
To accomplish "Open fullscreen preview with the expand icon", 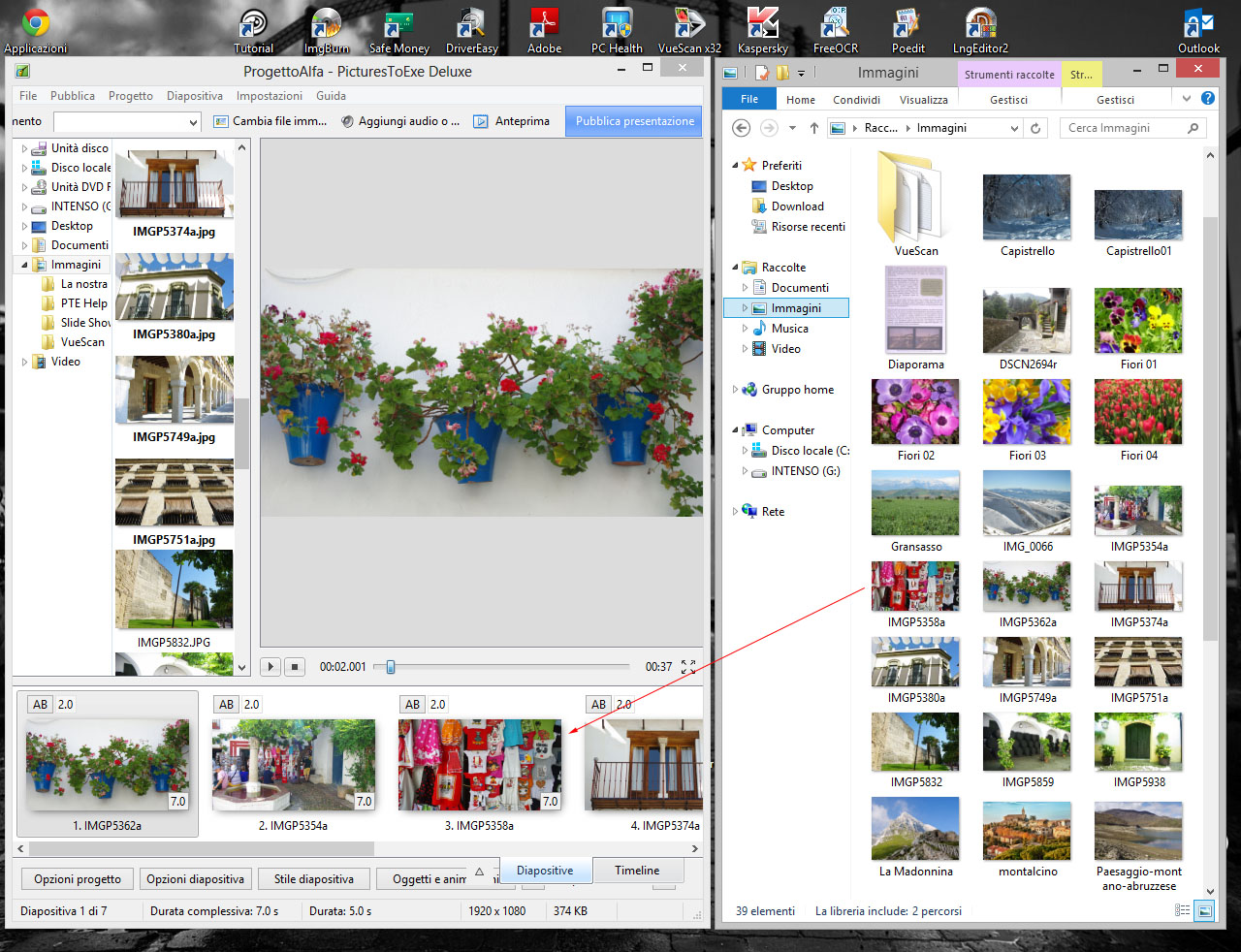I will [x=688, y=667].
